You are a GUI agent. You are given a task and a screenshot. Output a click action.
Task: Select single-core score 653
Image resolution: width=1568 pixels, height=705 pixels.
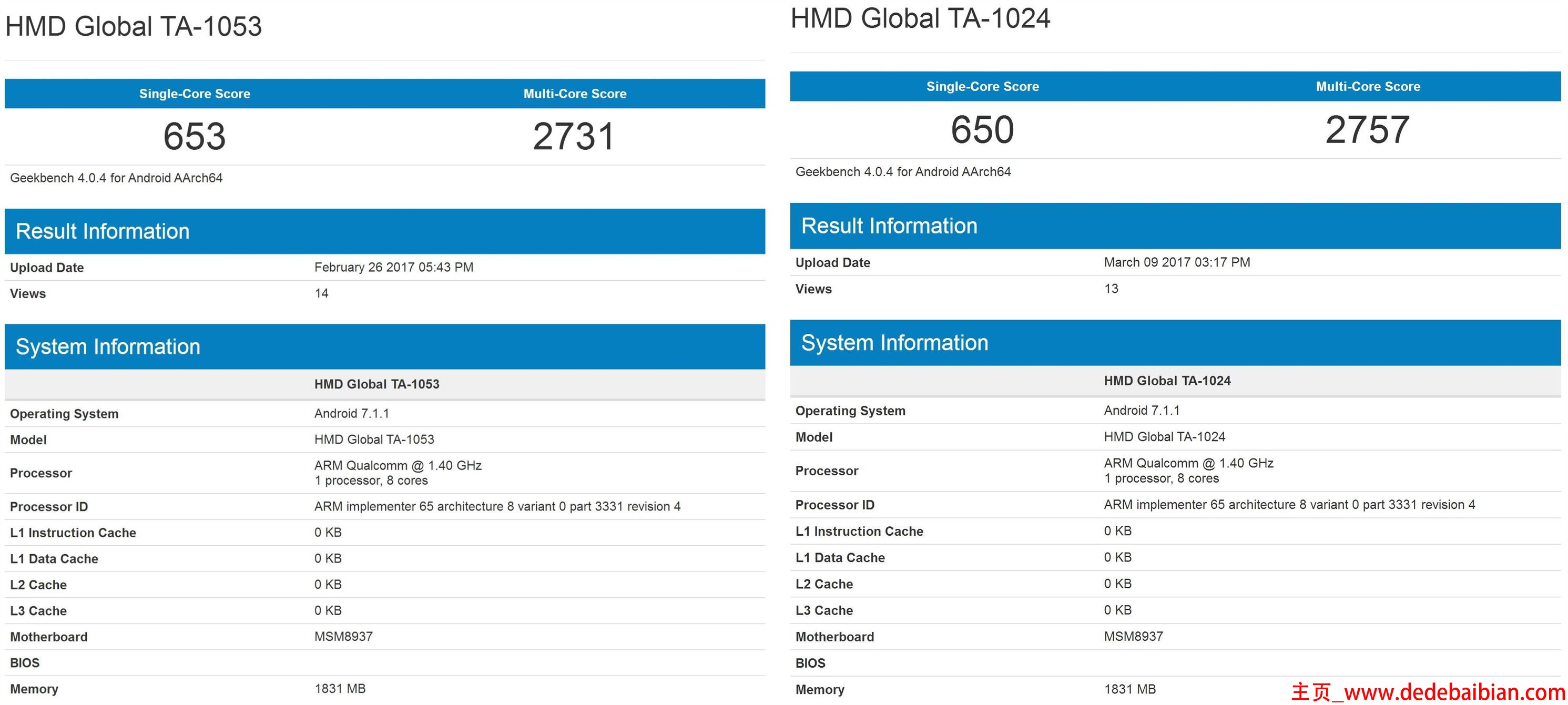(195, 136)
